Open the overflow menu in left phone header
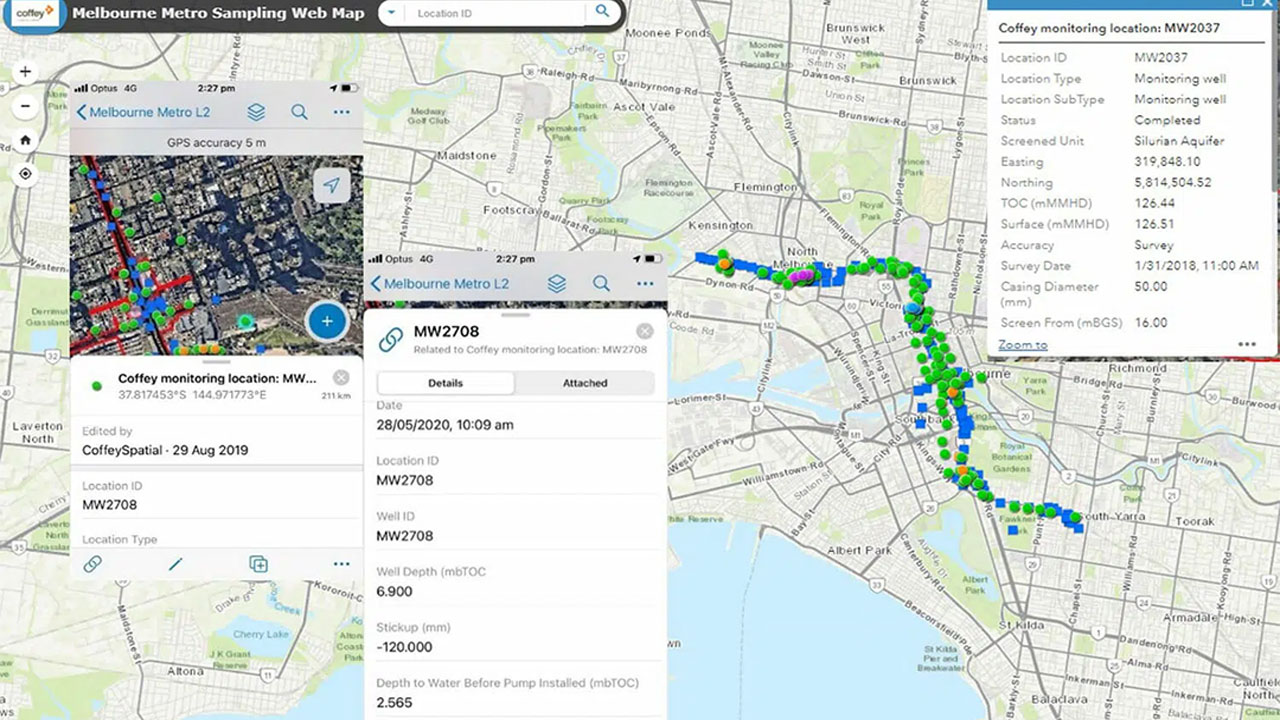 [x=342, y=112]
